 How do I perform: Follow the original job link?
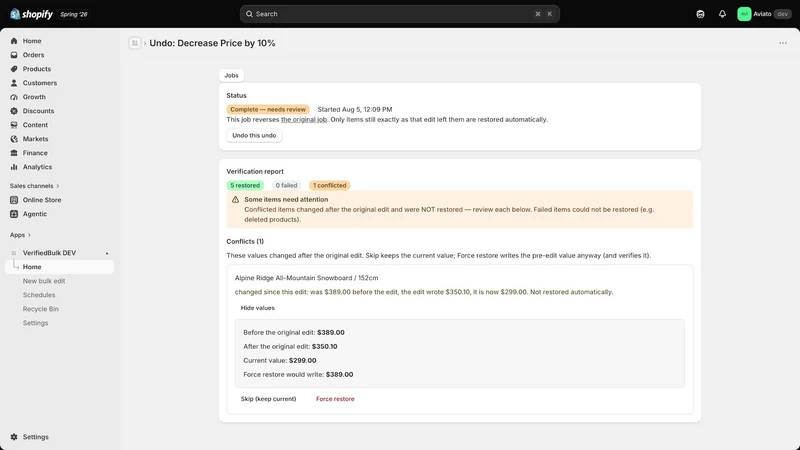tap(304, 119)
